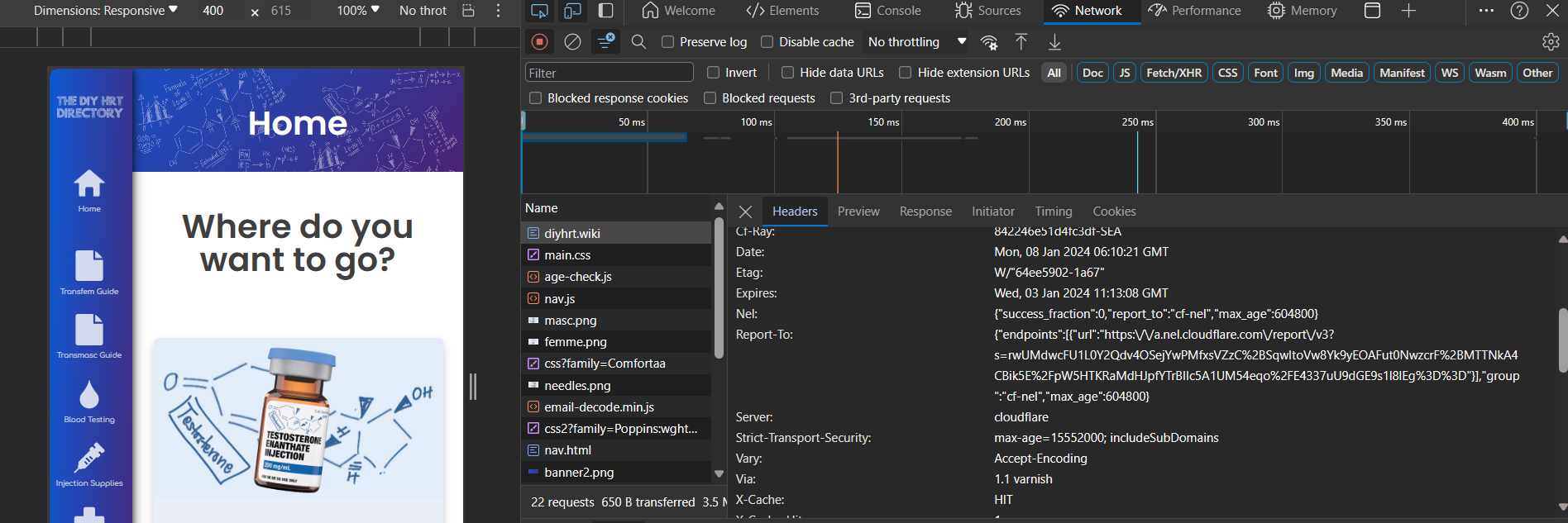Open the Memory tab
The height and width of the screenshot is (523, 1568).
tap(1303, 11)
